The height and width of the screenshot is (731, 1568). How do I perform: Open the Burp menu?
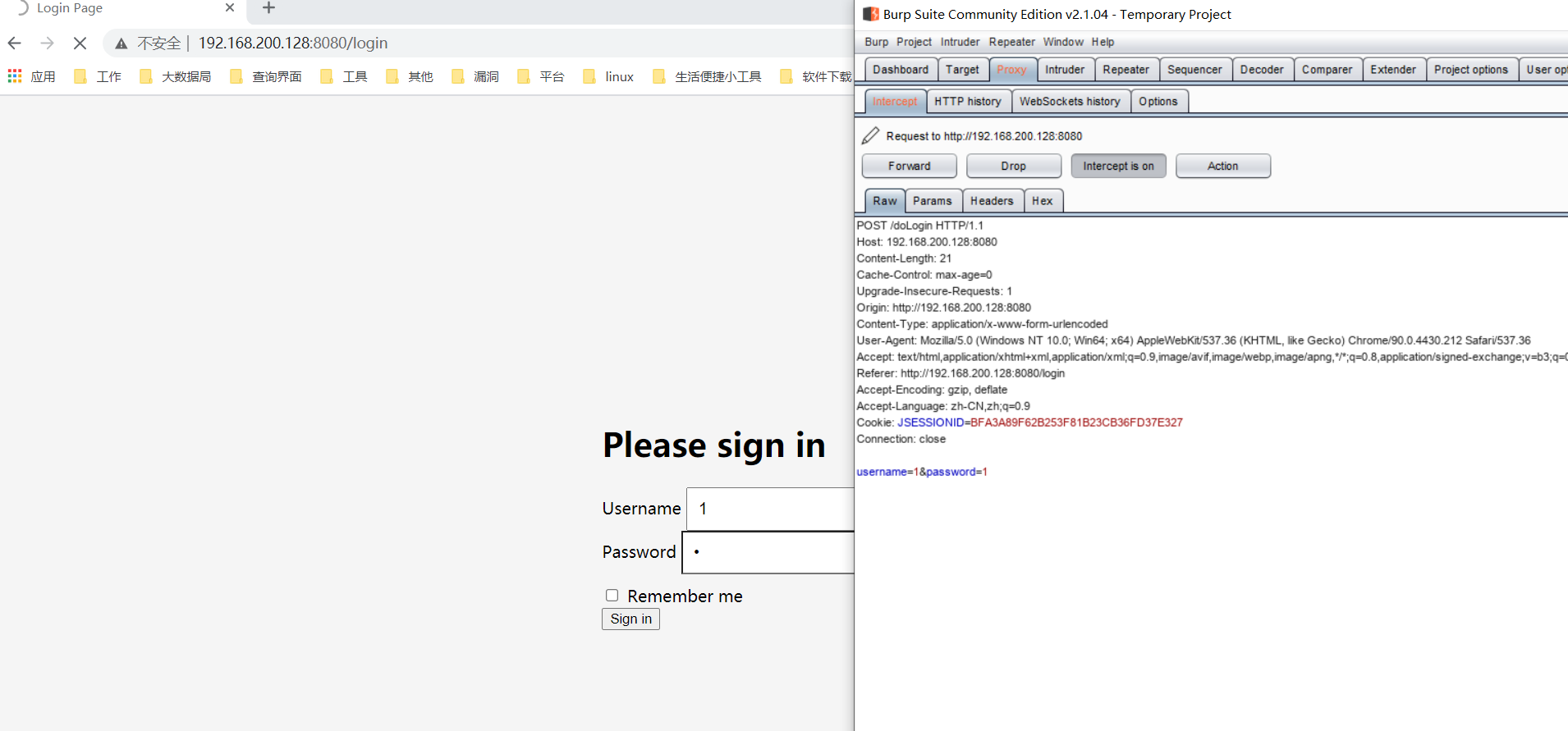coord(876,42)
